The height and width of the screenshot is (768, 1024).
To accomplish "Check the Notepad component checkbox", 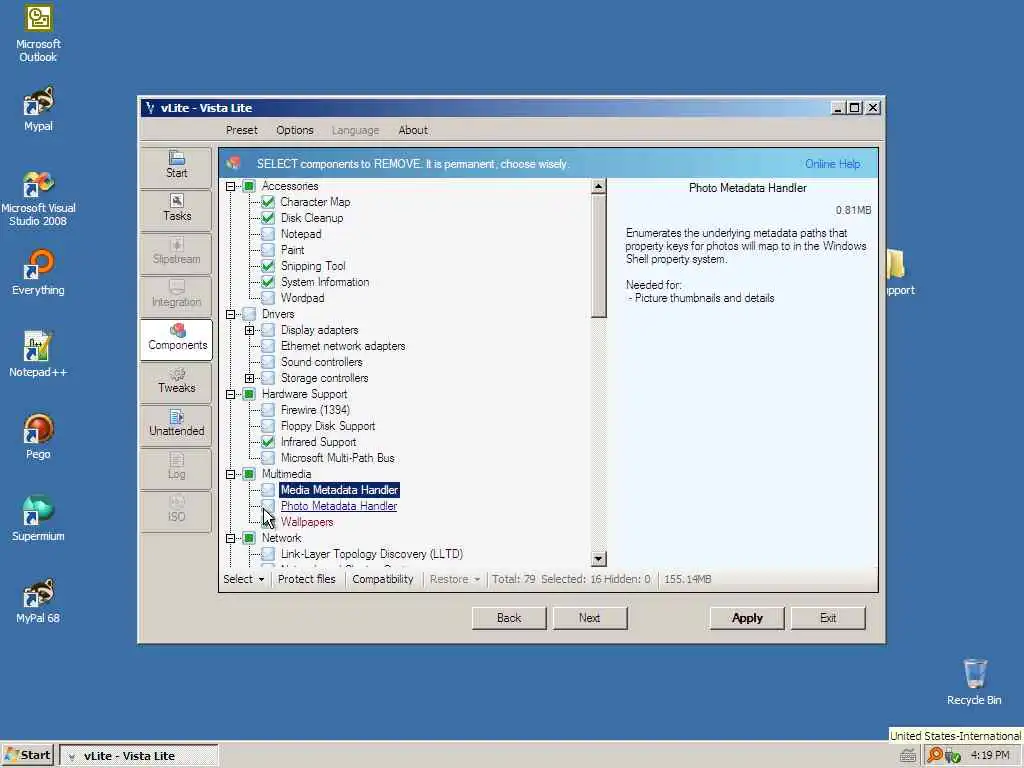I will 268,234.
